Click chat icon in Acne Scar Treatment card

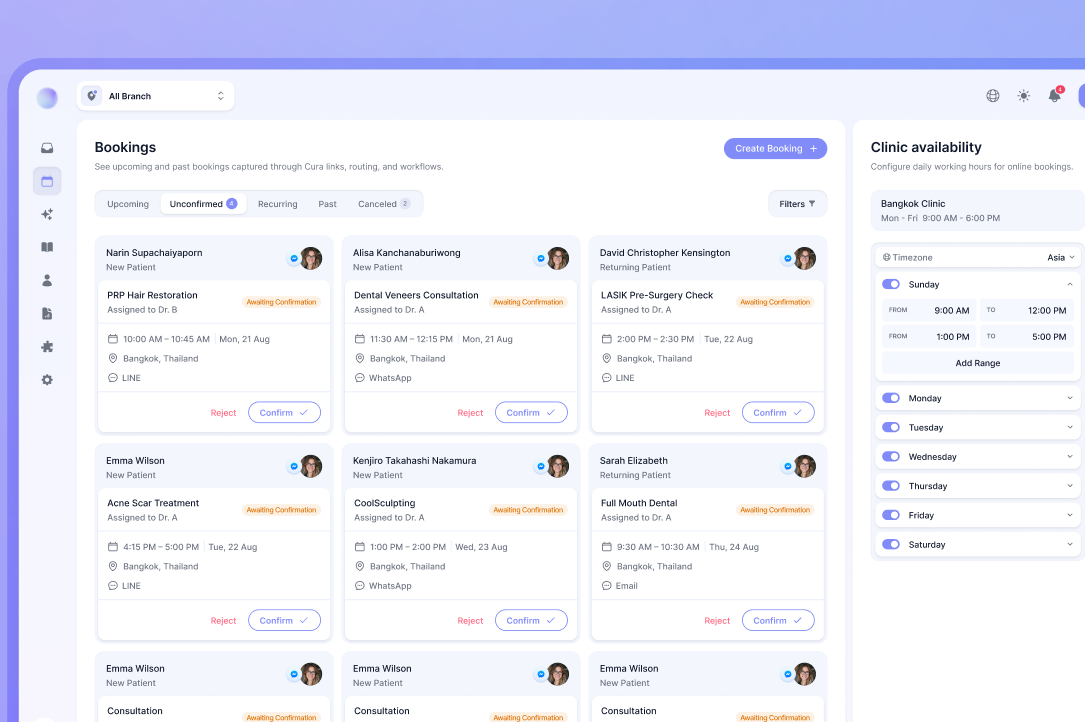113,586
